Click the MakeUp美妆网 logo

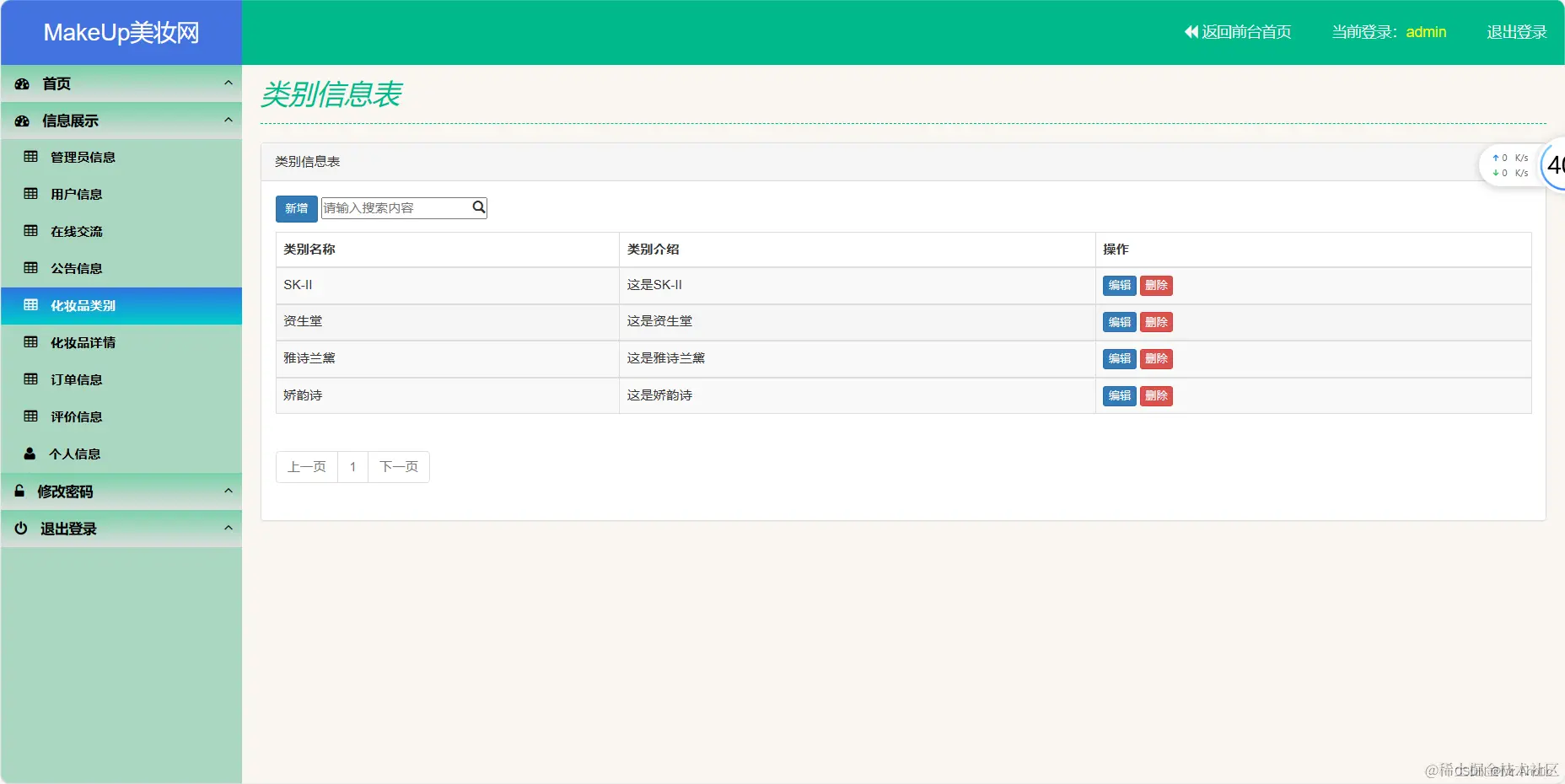[x=121, y=33]
